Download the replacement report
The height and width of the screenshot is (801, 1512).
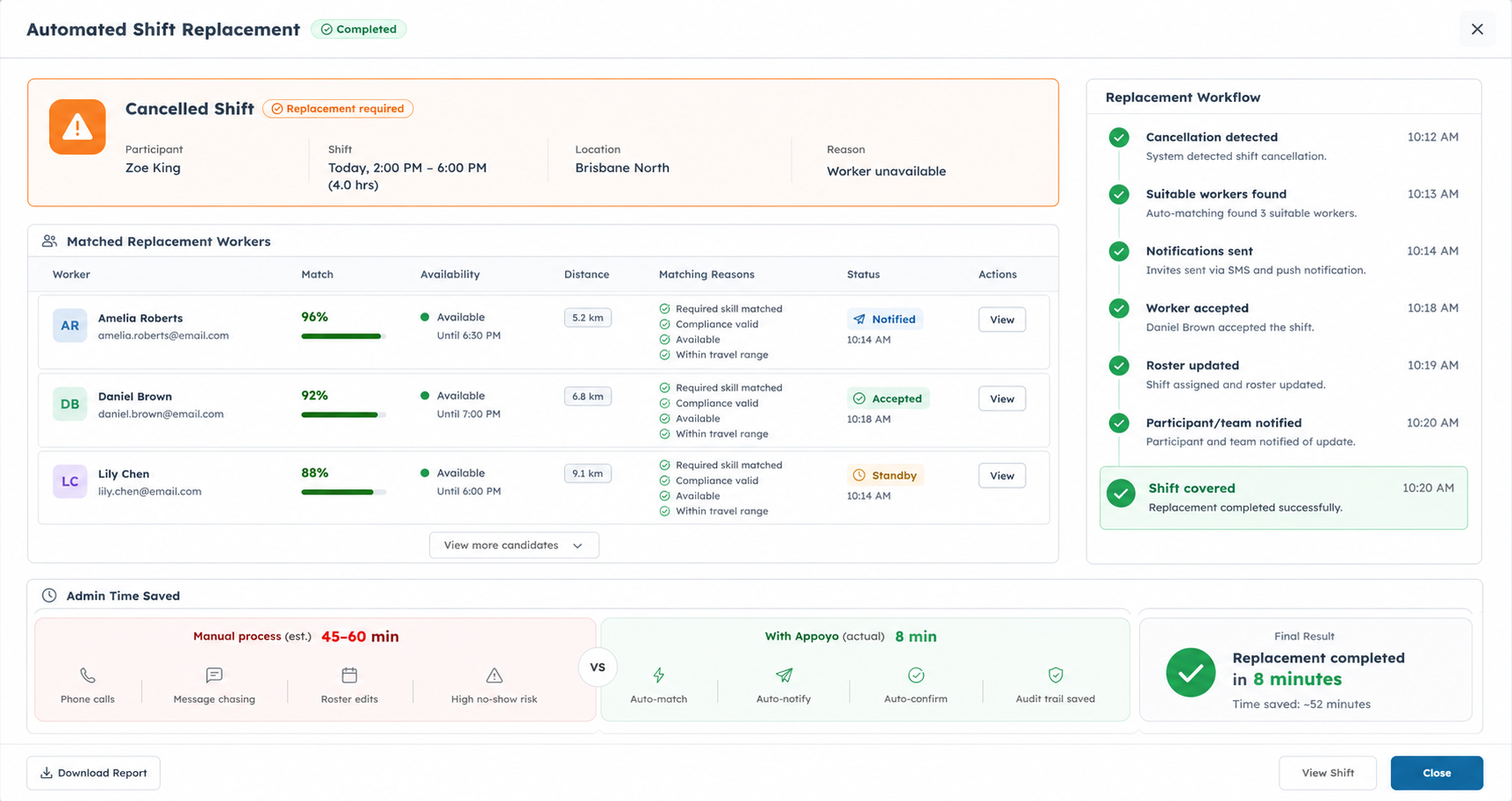pos(93,773)
